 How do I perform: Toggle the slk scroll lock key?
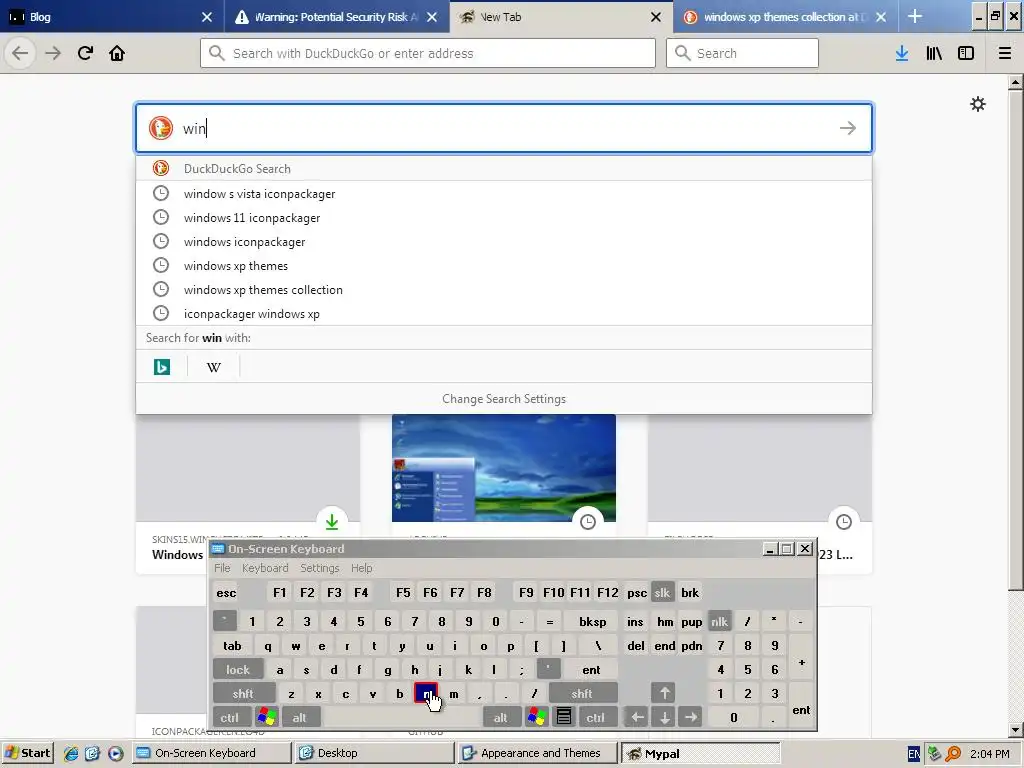pyautogui.click(x=662, y=592)
